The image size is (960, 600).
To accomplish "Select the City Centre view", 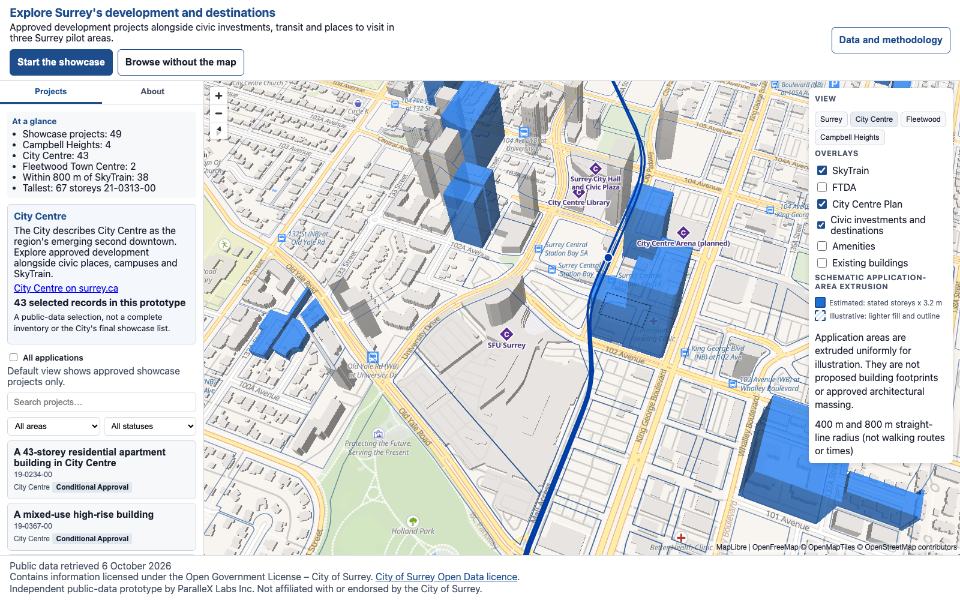I will click(x=874, y=119).
